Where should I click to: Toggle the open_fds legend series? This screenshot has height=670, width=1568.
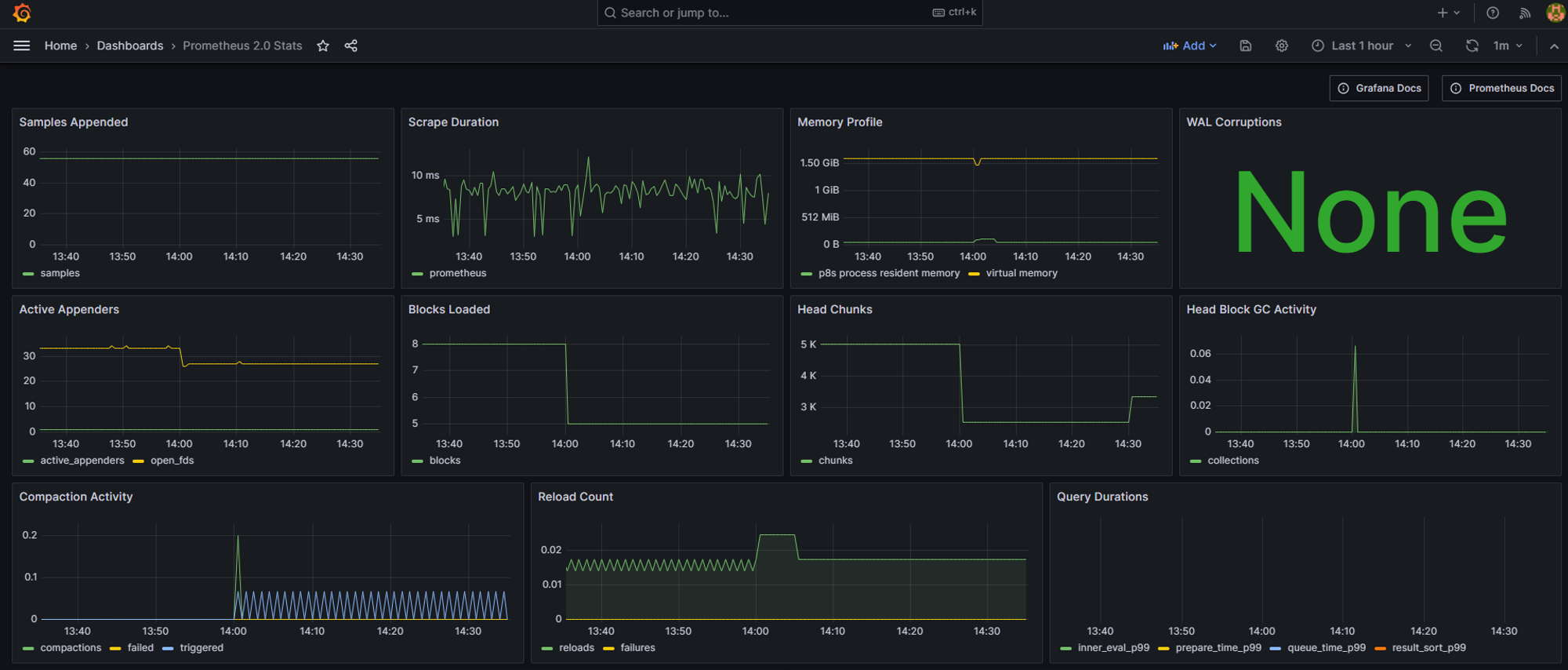(172, 461)
